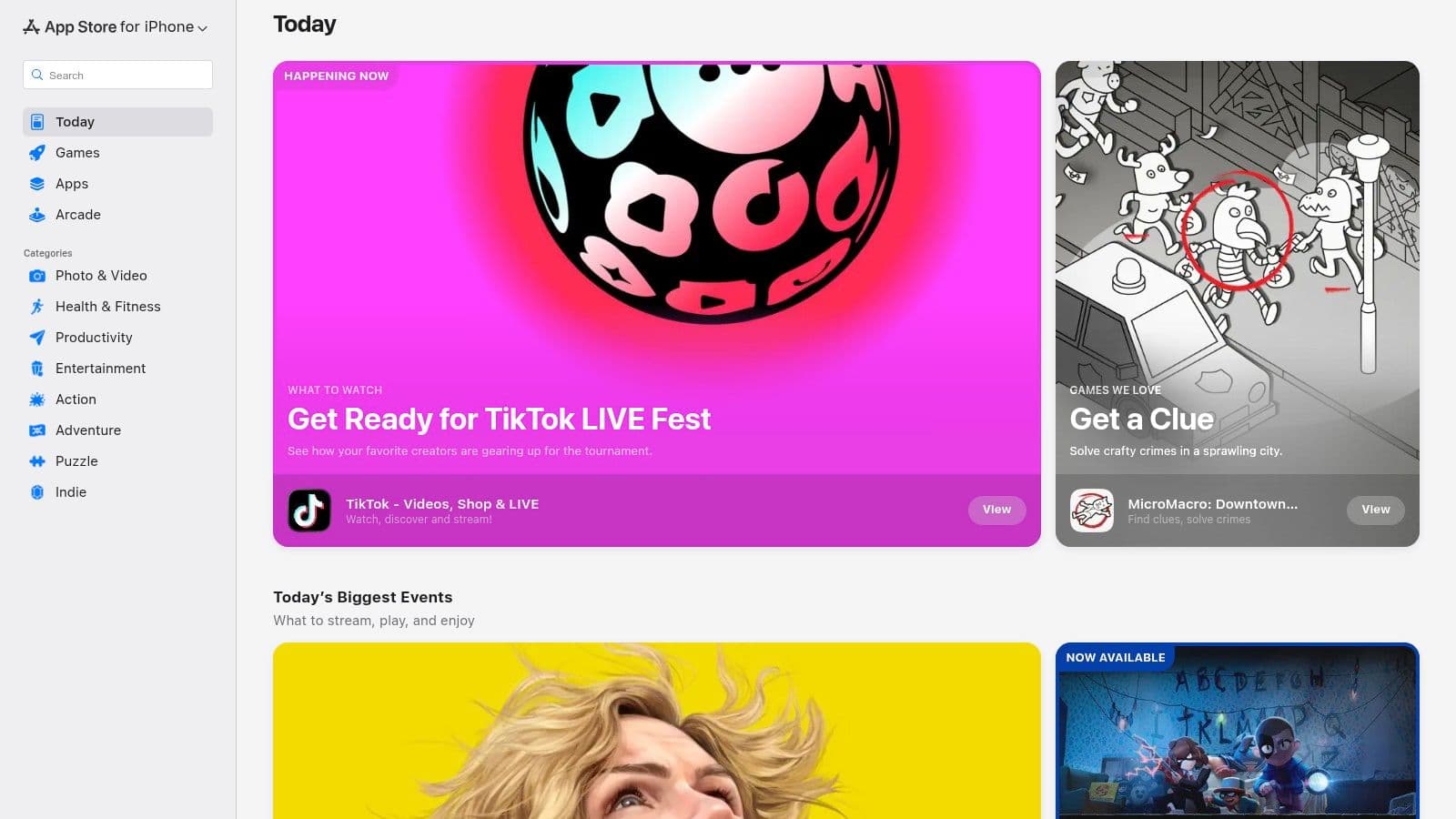
Task: Open Games via the rocket icon
Action: [37, 153]
